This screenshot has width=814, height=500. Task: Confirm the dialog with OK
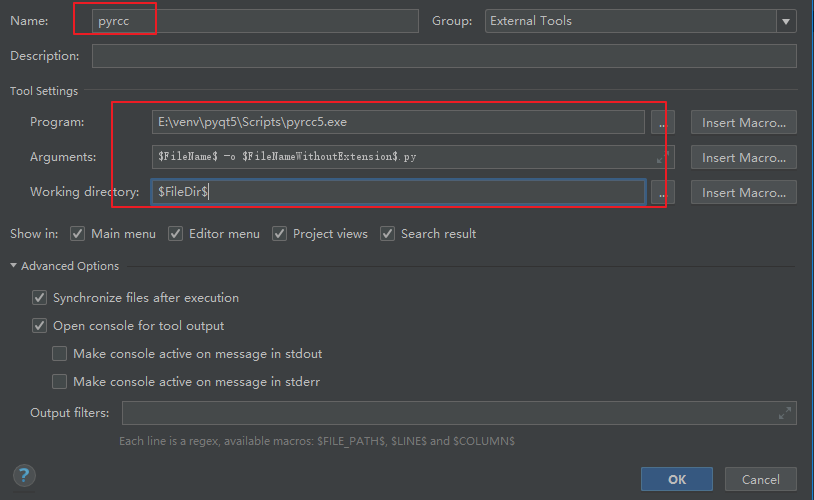tap(676, 479)
